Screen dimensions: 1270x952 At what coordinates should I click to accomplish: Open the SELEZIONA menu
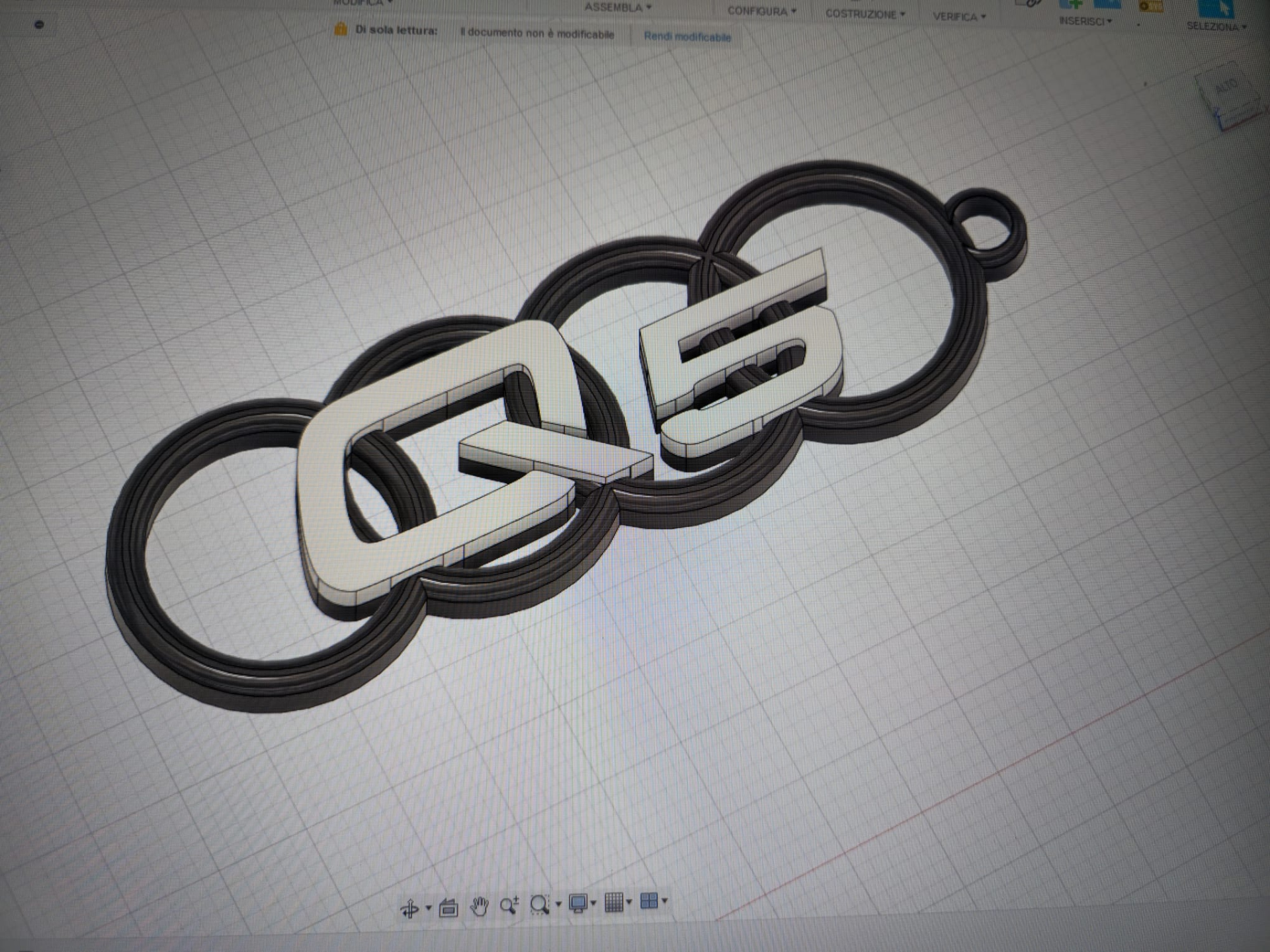pos(1216,26)
